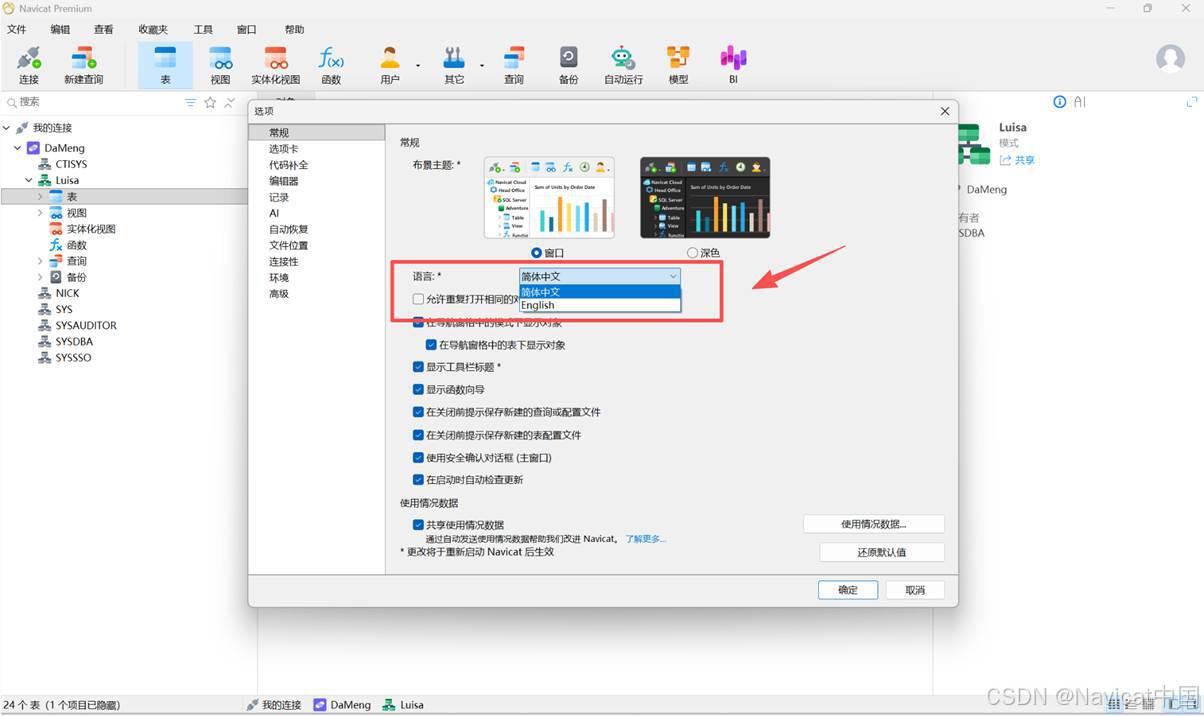The height and width of the screenshot is (716, 1204).
Task: Open dropdown arrow next to 用户 toolbar button
Action: [x=418, y=67]
